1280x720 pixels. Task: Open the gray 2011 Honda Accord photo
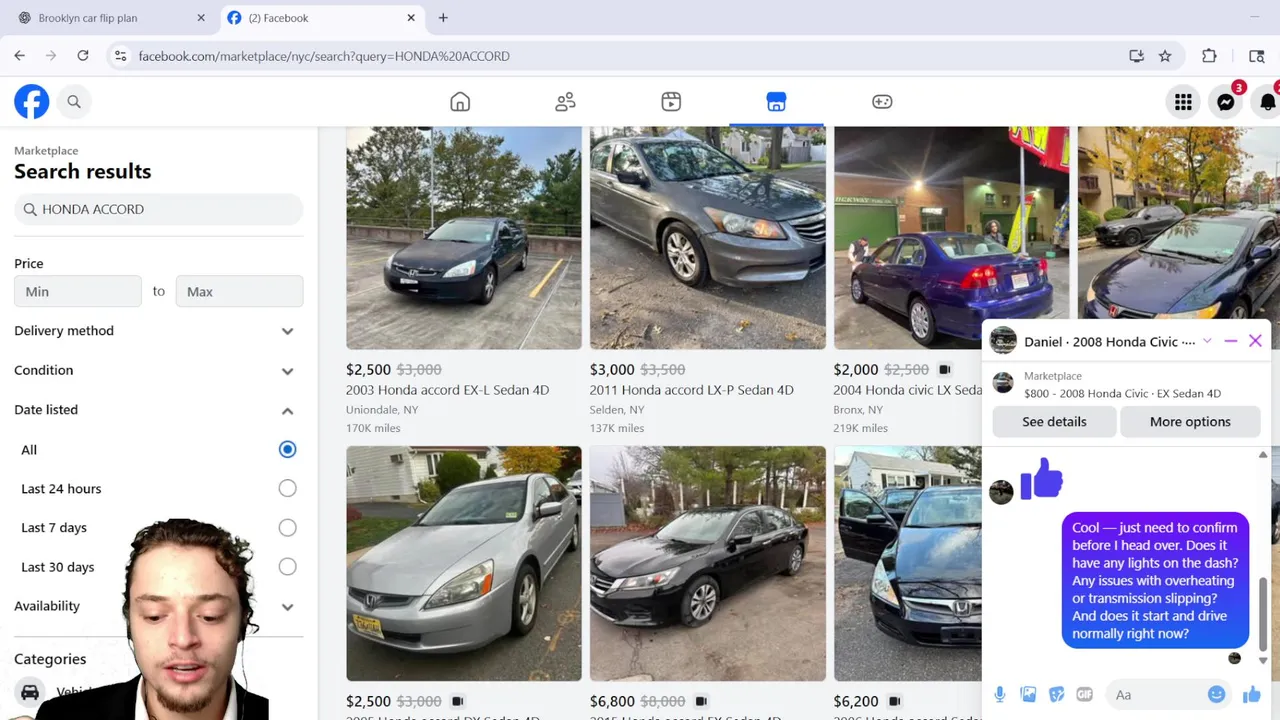[707, 237]
